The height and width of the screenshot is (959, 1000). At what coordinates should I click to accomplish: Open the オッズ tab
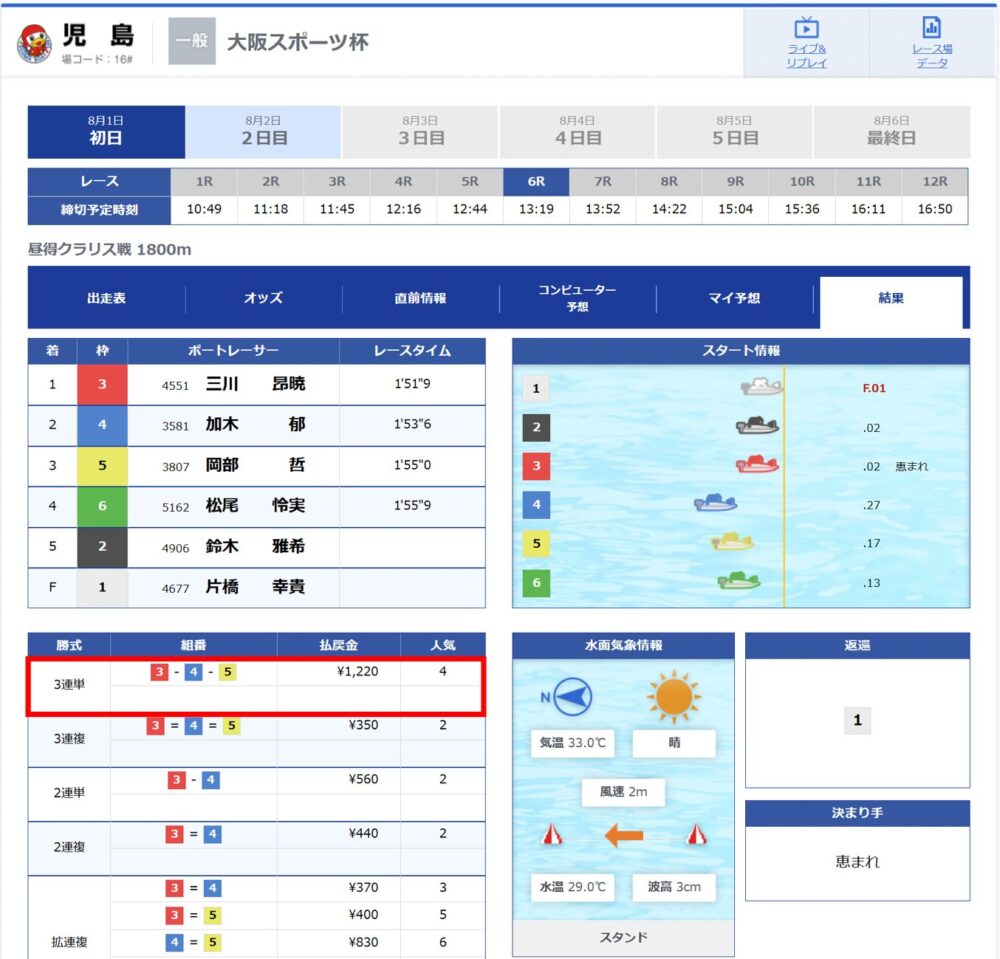263,298
